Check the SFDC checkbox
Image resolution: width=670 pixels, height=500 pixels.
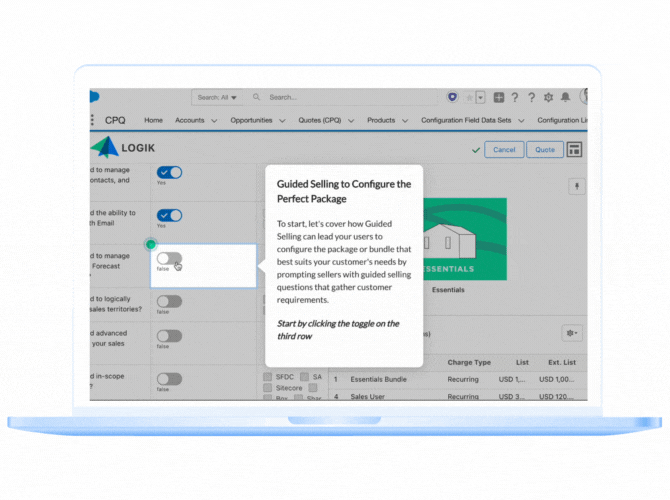(x=267, y=376)
